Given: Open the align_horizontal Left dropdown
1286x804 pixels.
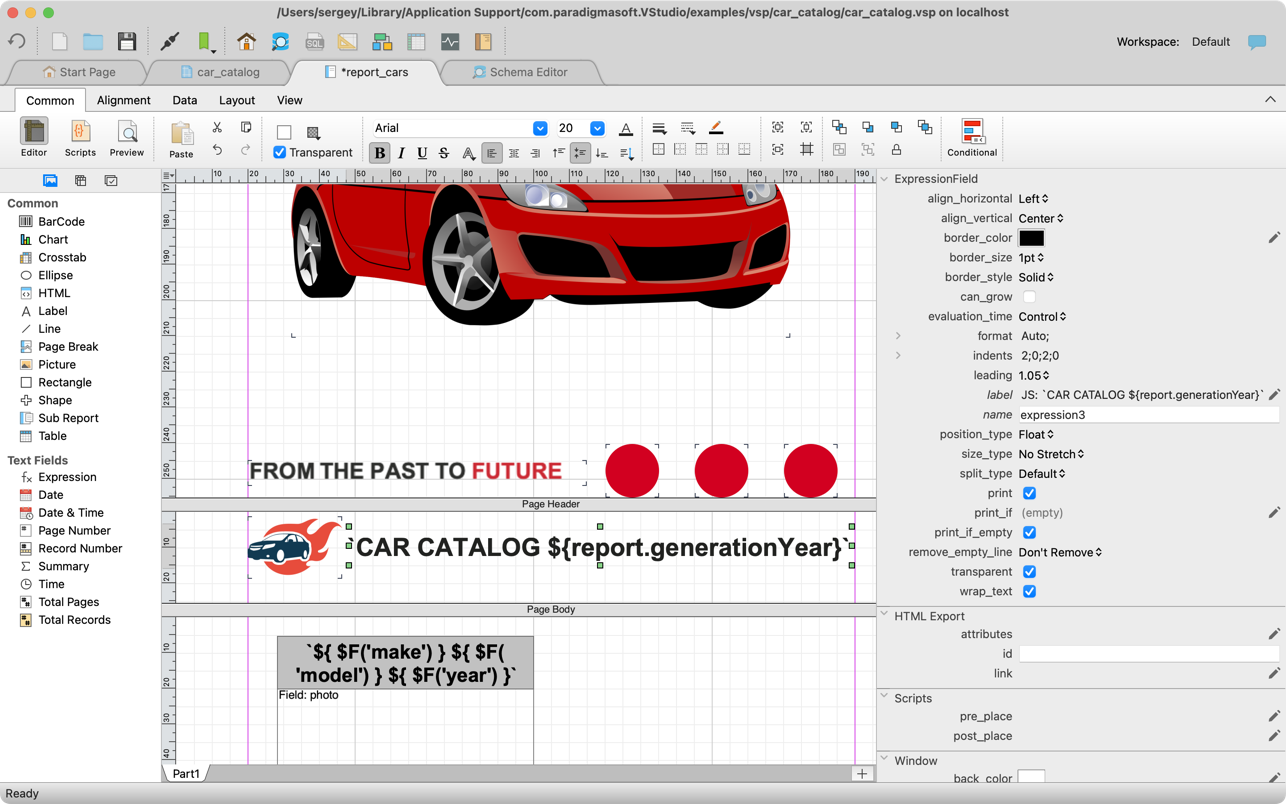Looking at the screenshot, I should tap(1034, 199).
